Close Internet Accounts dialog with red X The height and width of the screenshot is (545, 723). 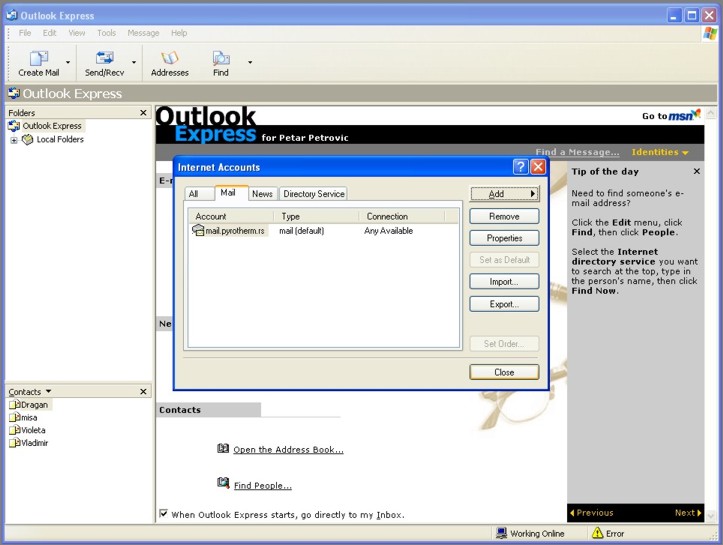[538, 166]
